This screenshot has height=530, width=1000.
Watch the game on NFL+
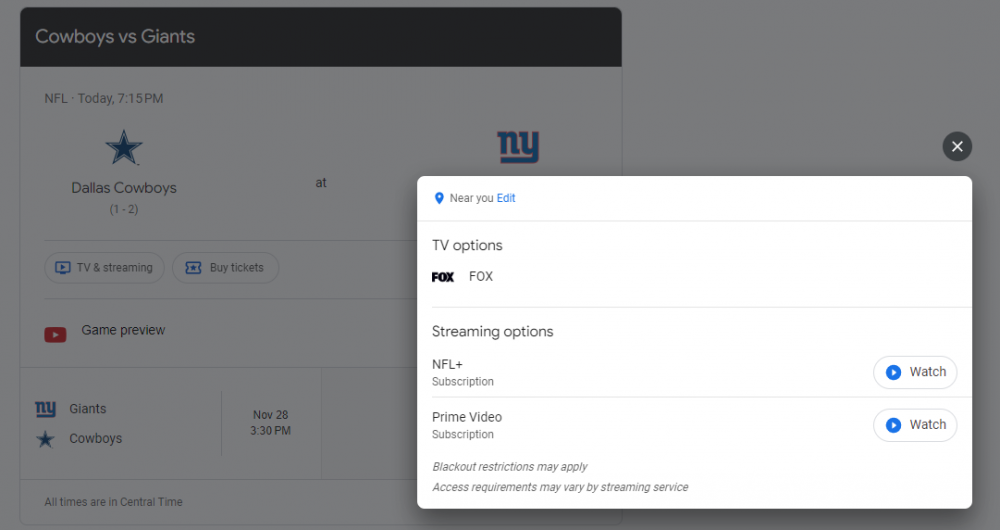pos(915,372)
